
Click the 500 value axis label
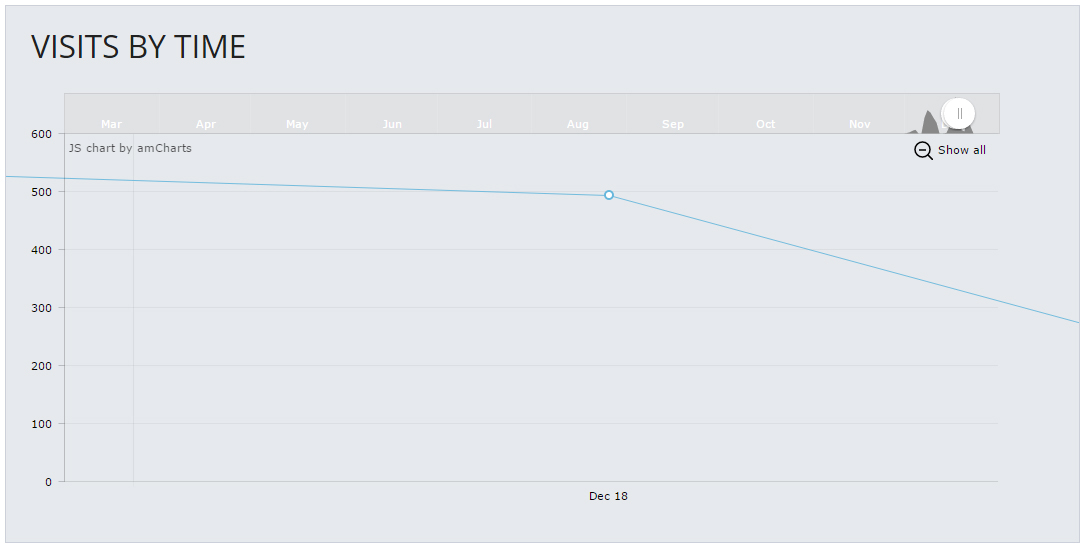(42, 192)
